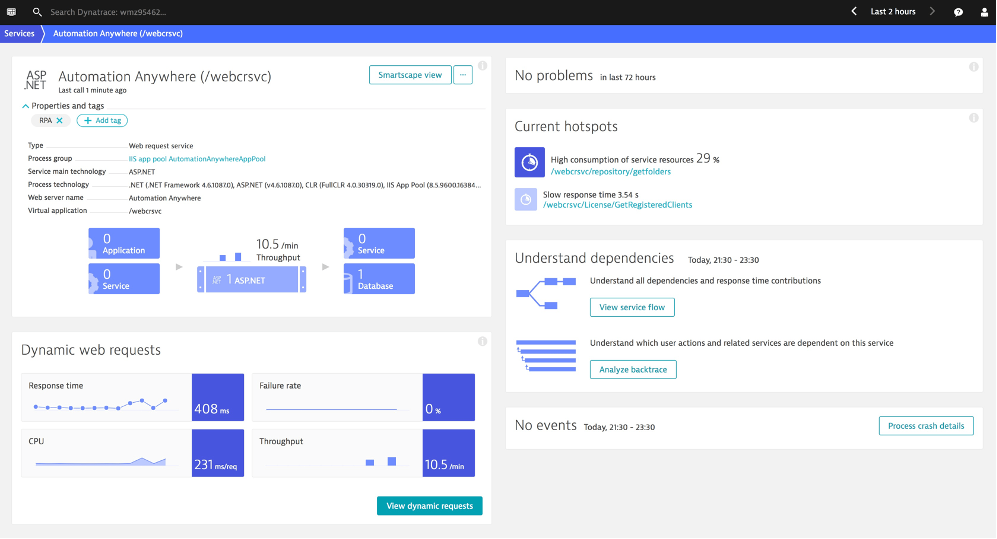Click Analyze backtrace button

633,369
